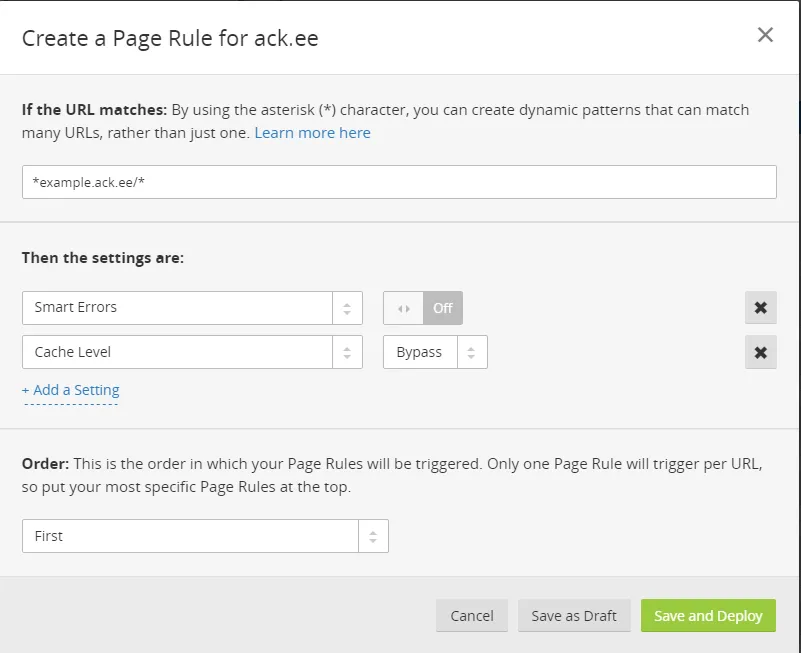Screen dimensions: 801x653
Task: Remove the Smart Errors setting row
Action: click(760, 308)
